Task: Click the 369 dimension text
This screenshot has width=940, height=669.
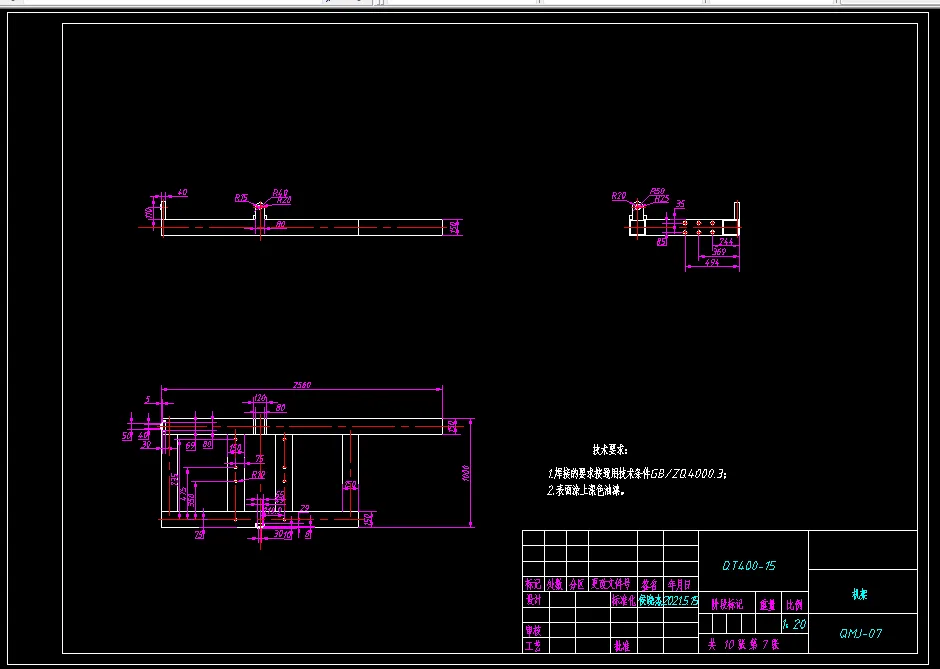Action: pos(719,252)
